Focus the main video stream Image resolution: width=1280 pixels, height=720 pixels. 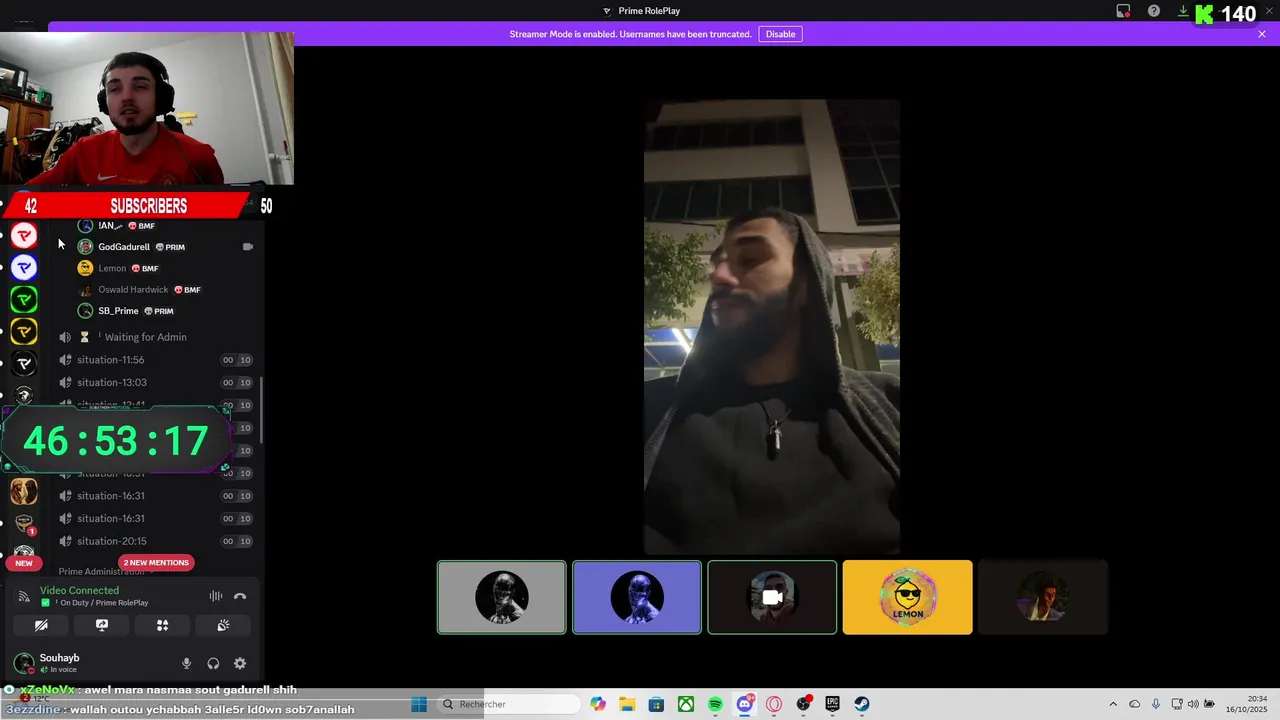coord(772,326)
